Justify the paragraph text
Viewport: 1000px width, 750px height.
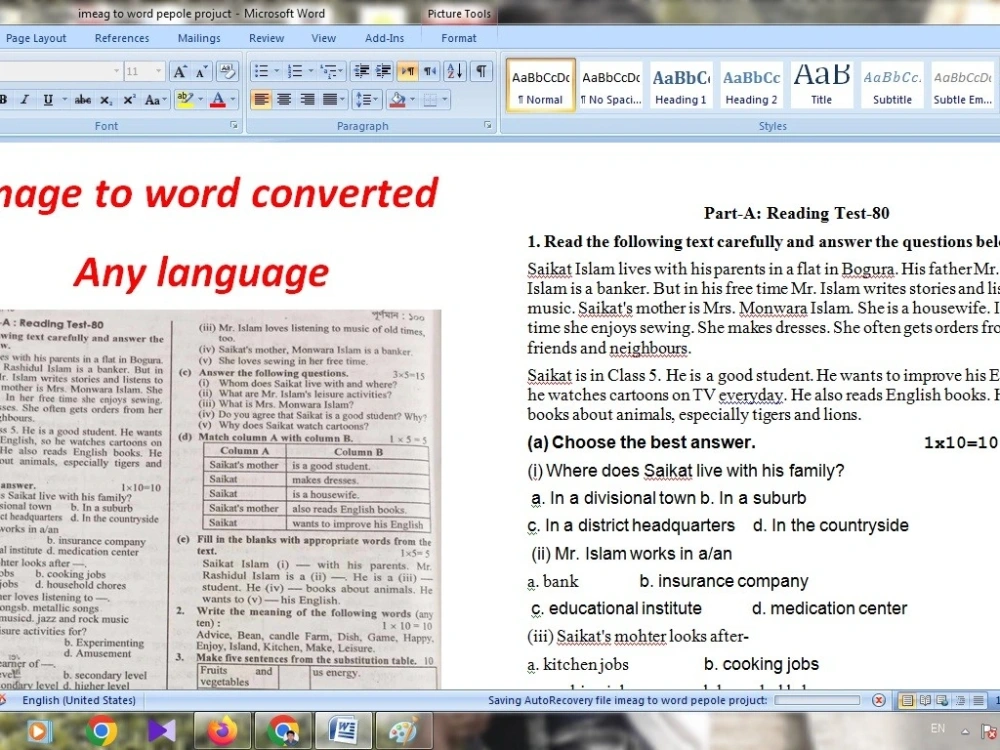[330, 99]
